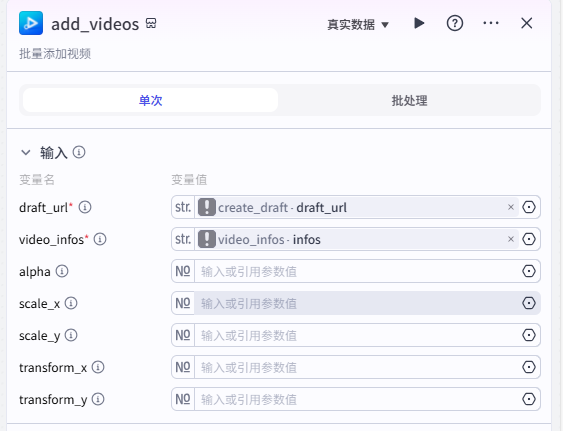Screen dimensions: 563x431
Task: Click the add_videos plugin logo icon
Action: coord(31,23)
